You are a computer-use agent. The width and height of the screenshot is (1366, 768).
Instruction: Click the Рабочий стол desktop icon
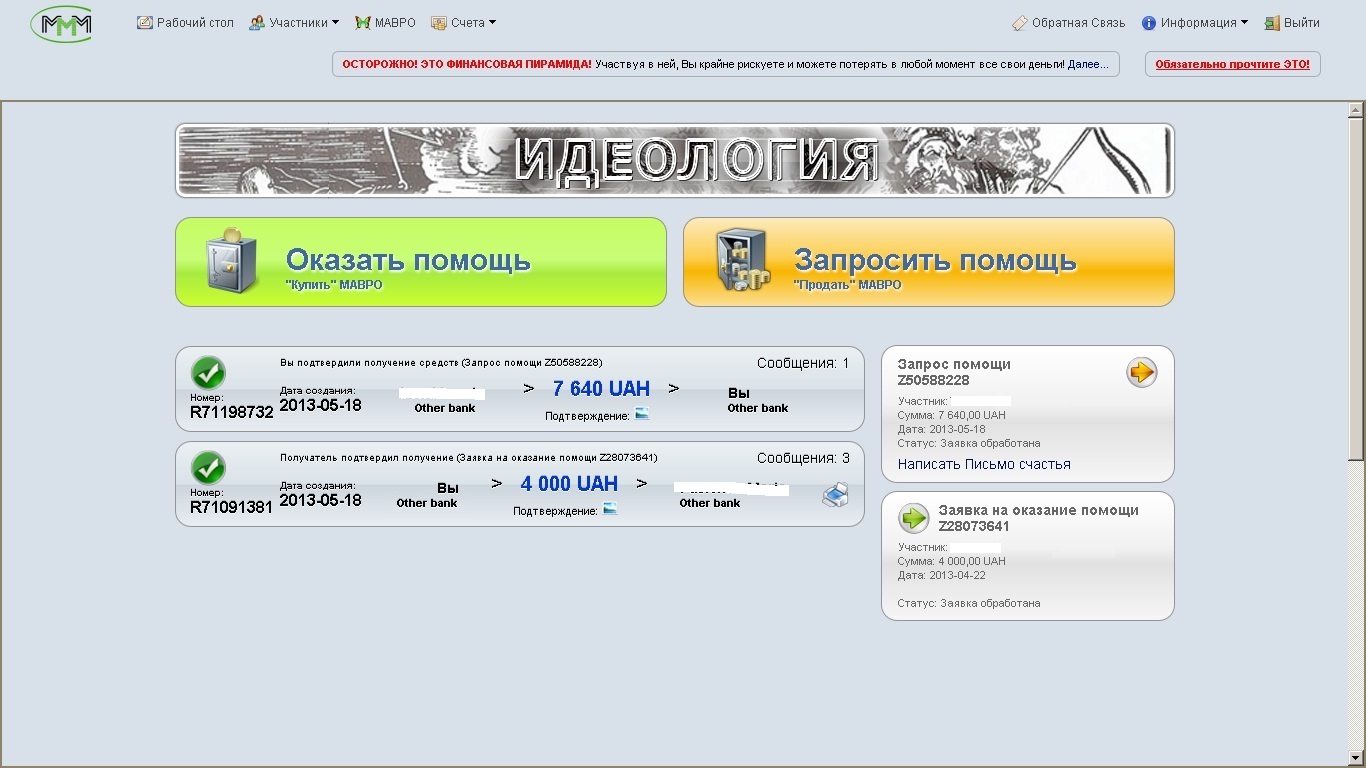[x=145, y=23]
